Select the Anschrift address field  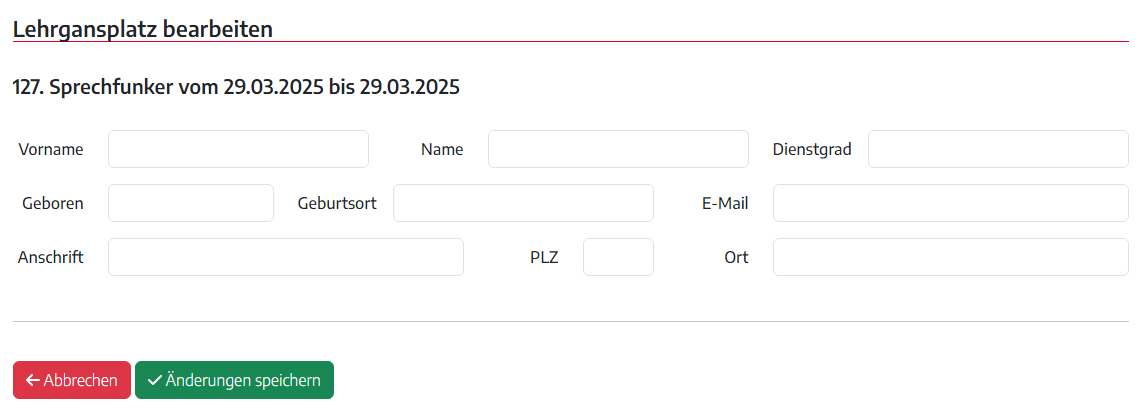(285, 257)
